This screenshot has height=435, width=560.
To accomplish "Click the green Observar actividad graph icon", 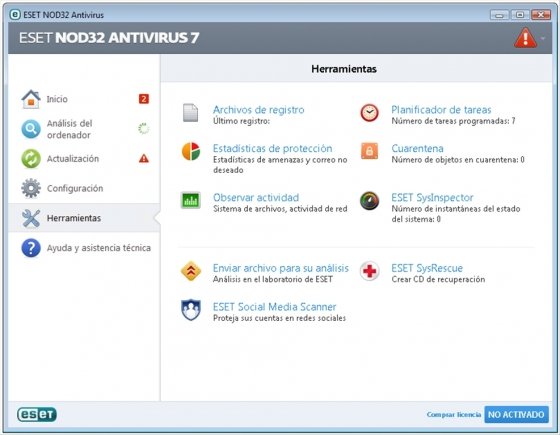I will [x=191, y=200].
